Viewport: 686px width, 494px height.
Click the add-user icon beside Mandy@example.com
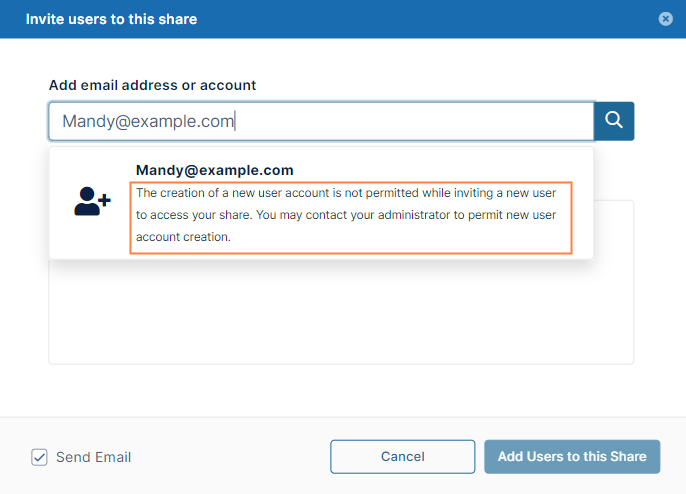coord(92,202)
